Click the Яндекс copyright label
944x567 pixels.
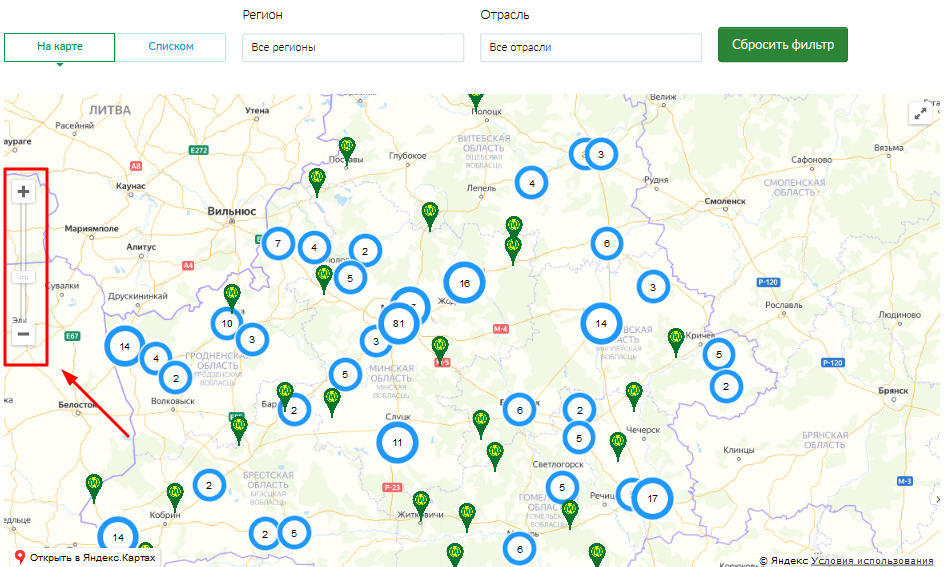pos(784,561)
